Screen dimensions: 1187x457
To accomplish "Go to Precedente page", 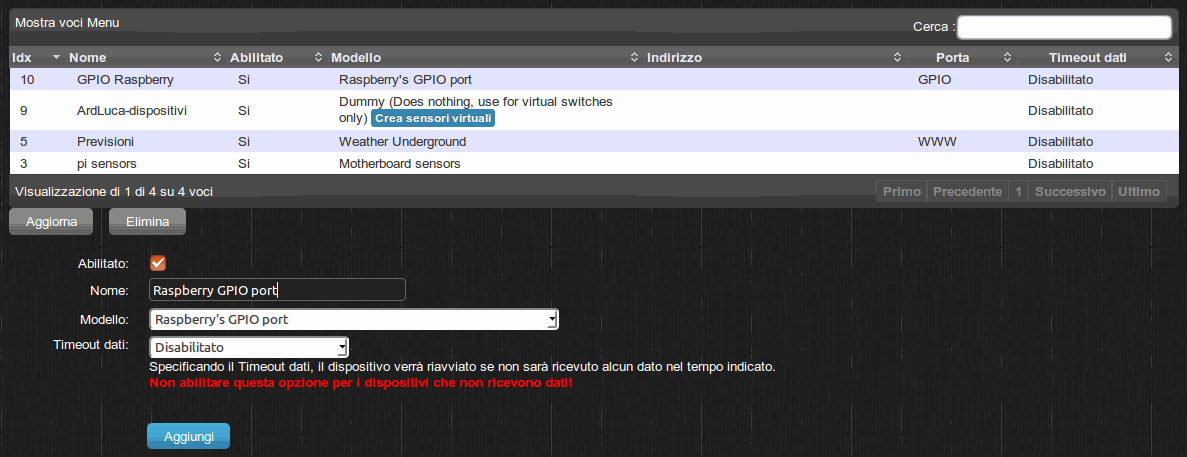I will (967, 191).
